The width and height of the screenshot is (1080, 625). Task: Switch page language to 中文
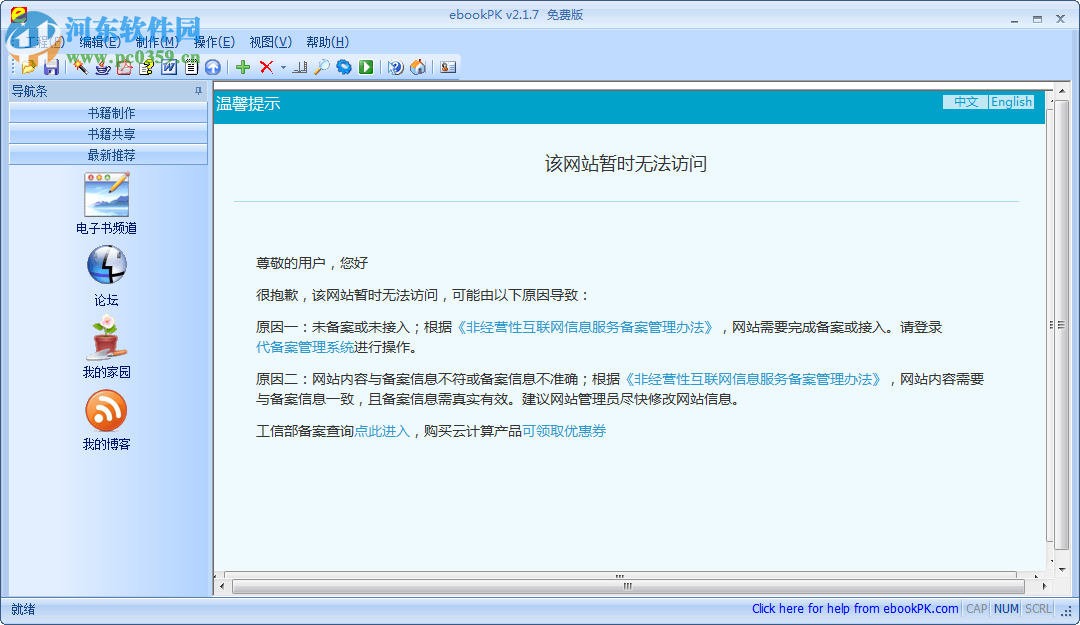click(x=964, y=101)
